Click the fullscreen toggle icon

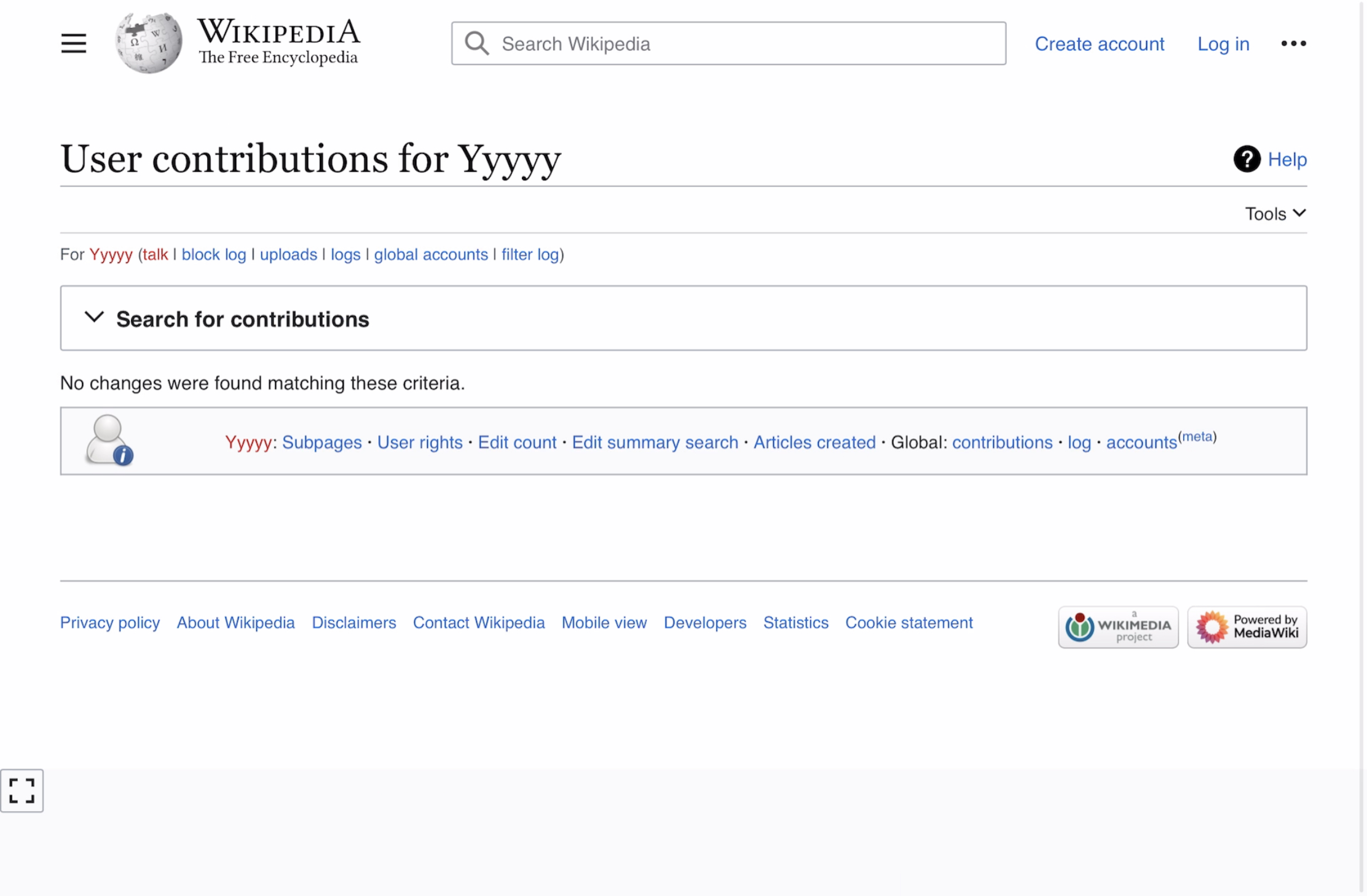coord(22,790)
